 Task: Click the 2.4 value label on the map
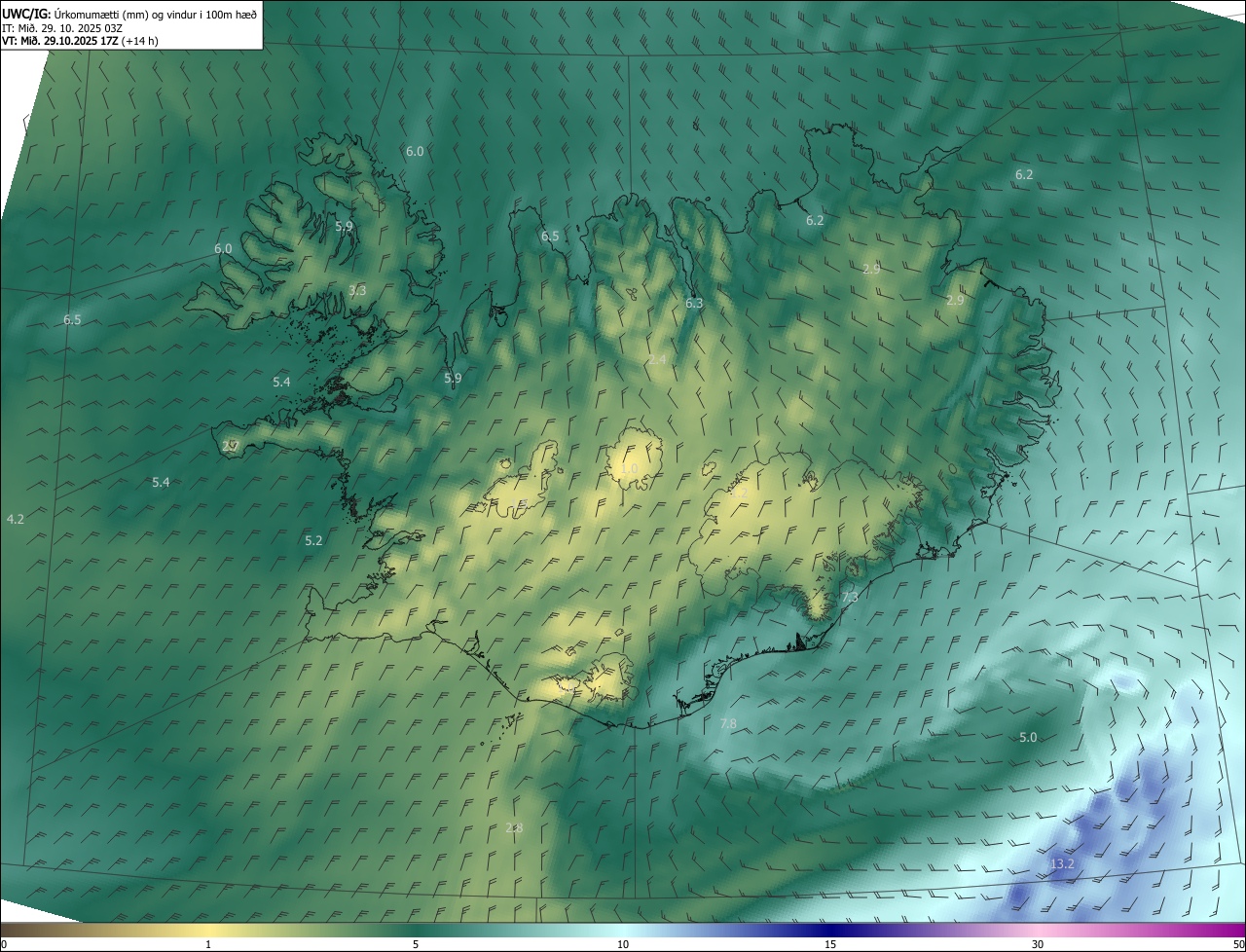point(657,360)
